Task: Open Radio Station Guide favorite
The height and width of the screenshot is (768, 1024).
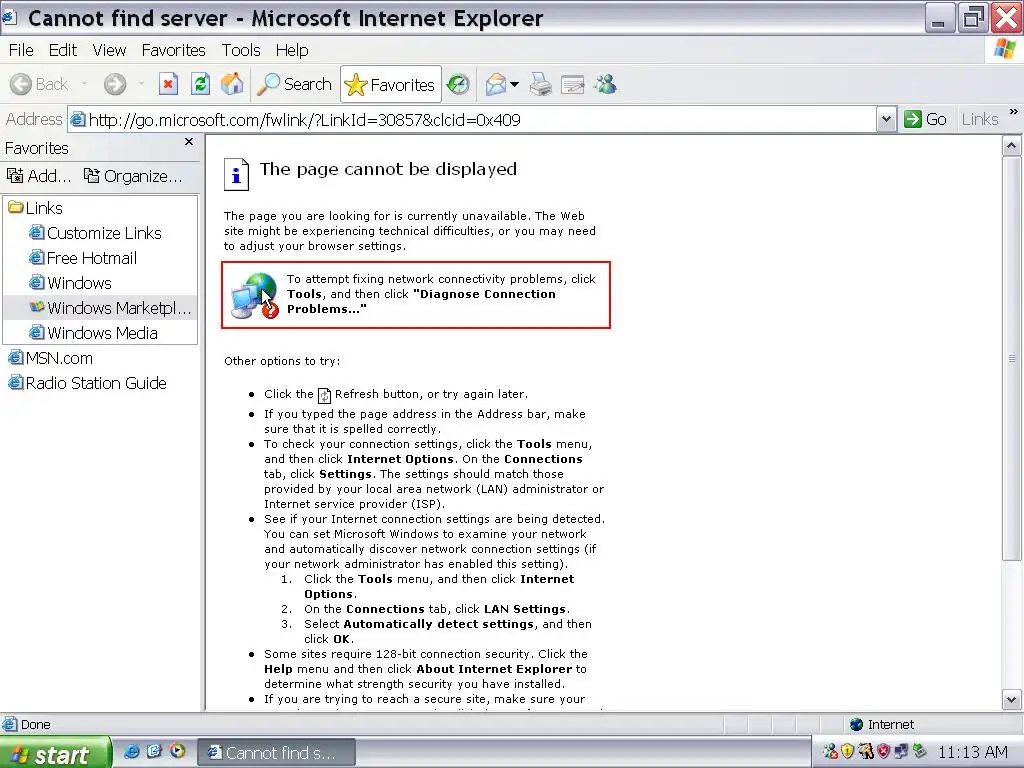Action: 87,383
